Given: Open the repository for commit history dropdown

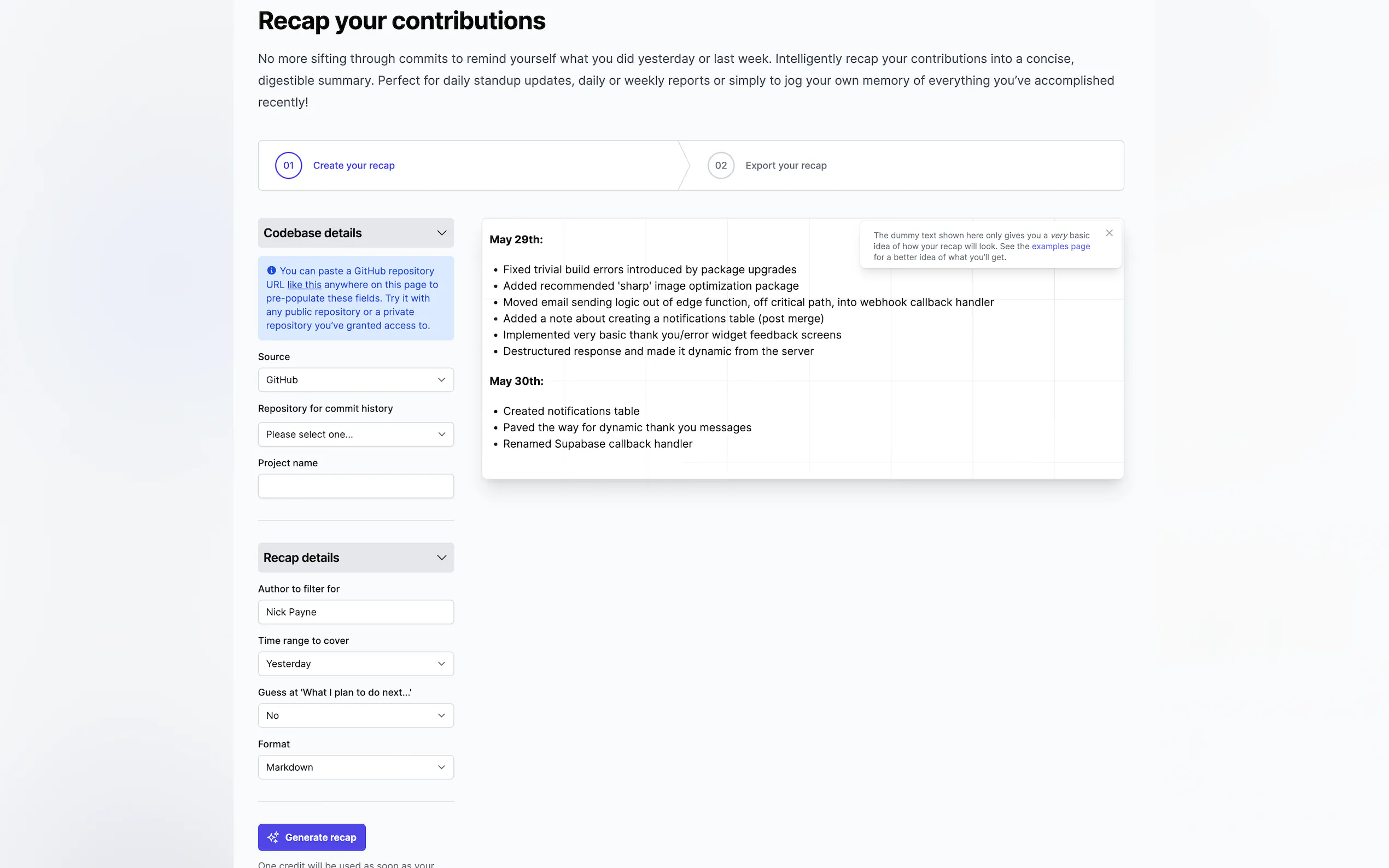Looking at the screenshot, I should coord(355,435).
